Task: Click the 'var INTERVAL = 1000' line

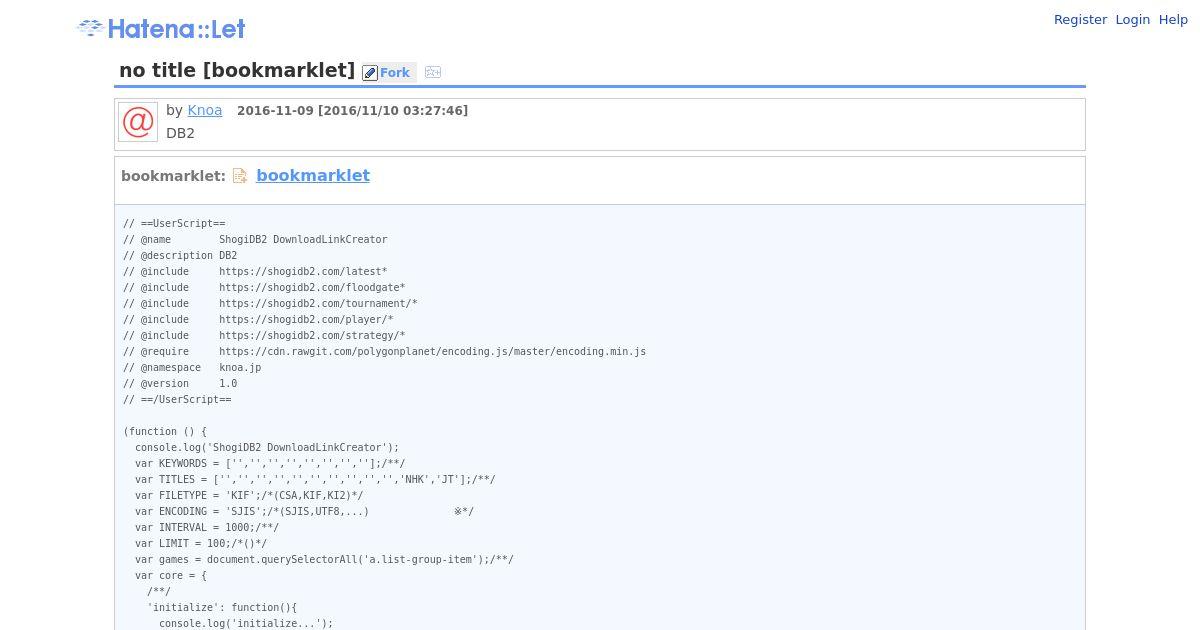Action: point(207,528)
